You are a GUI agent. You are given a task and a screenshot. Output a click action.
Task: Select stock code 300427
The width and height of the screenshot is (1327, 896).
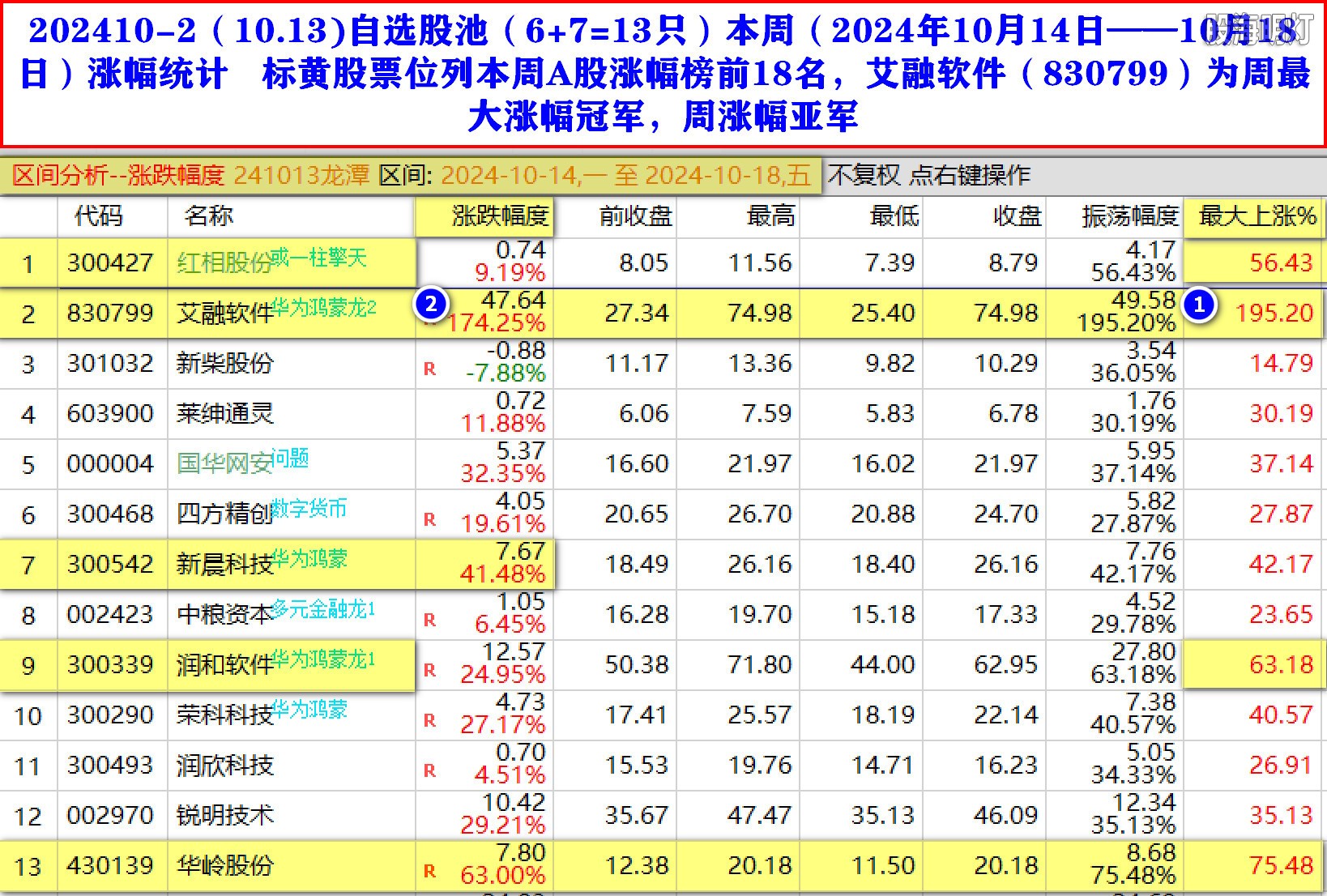pos(110,263)
